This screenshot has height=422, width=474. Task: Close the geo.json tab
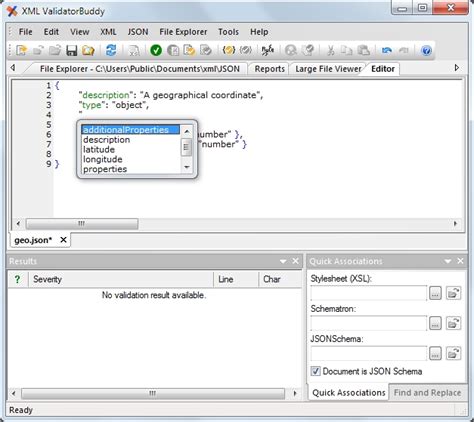coord(63,240)
